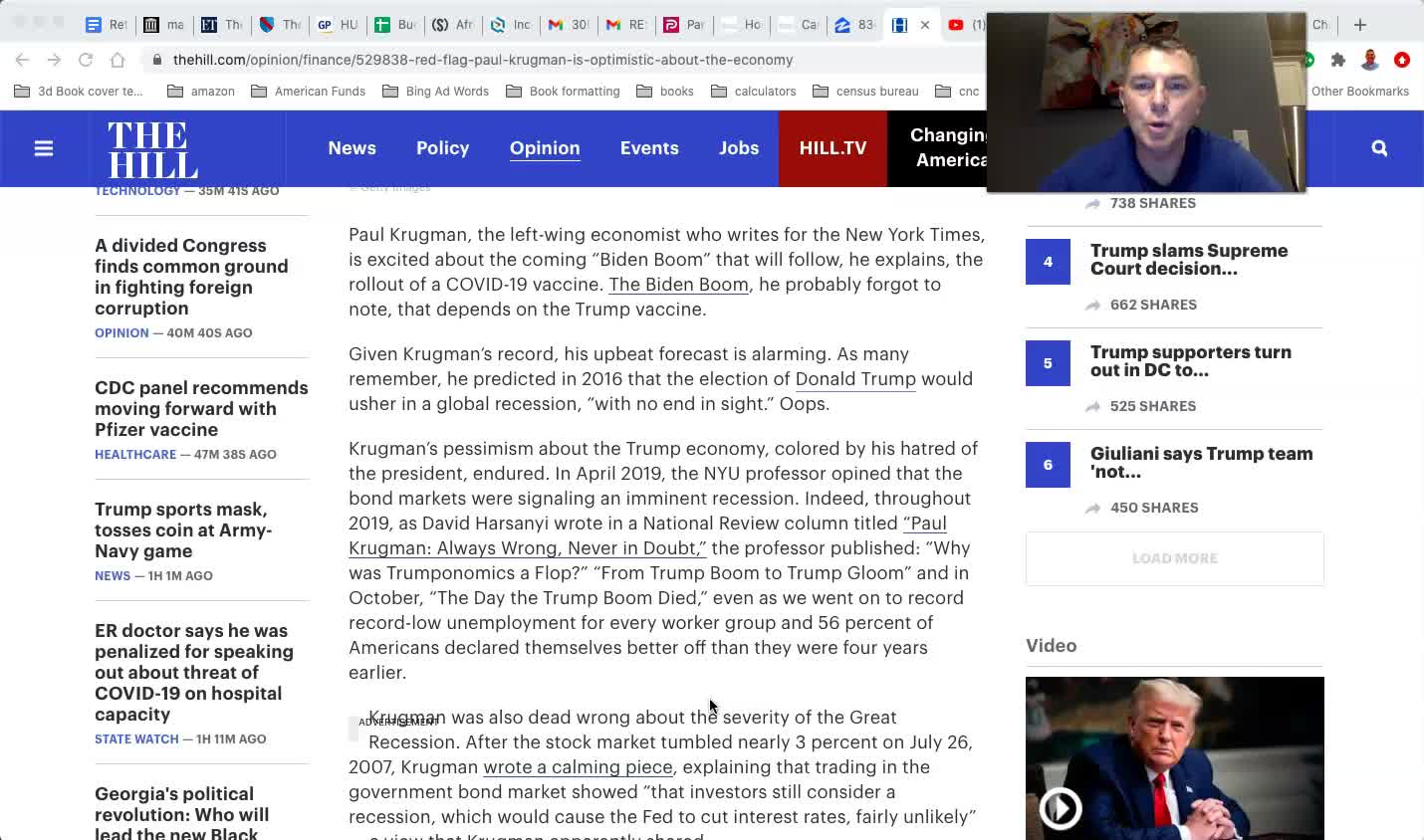Open Other Bookmarks folder

1359,91
